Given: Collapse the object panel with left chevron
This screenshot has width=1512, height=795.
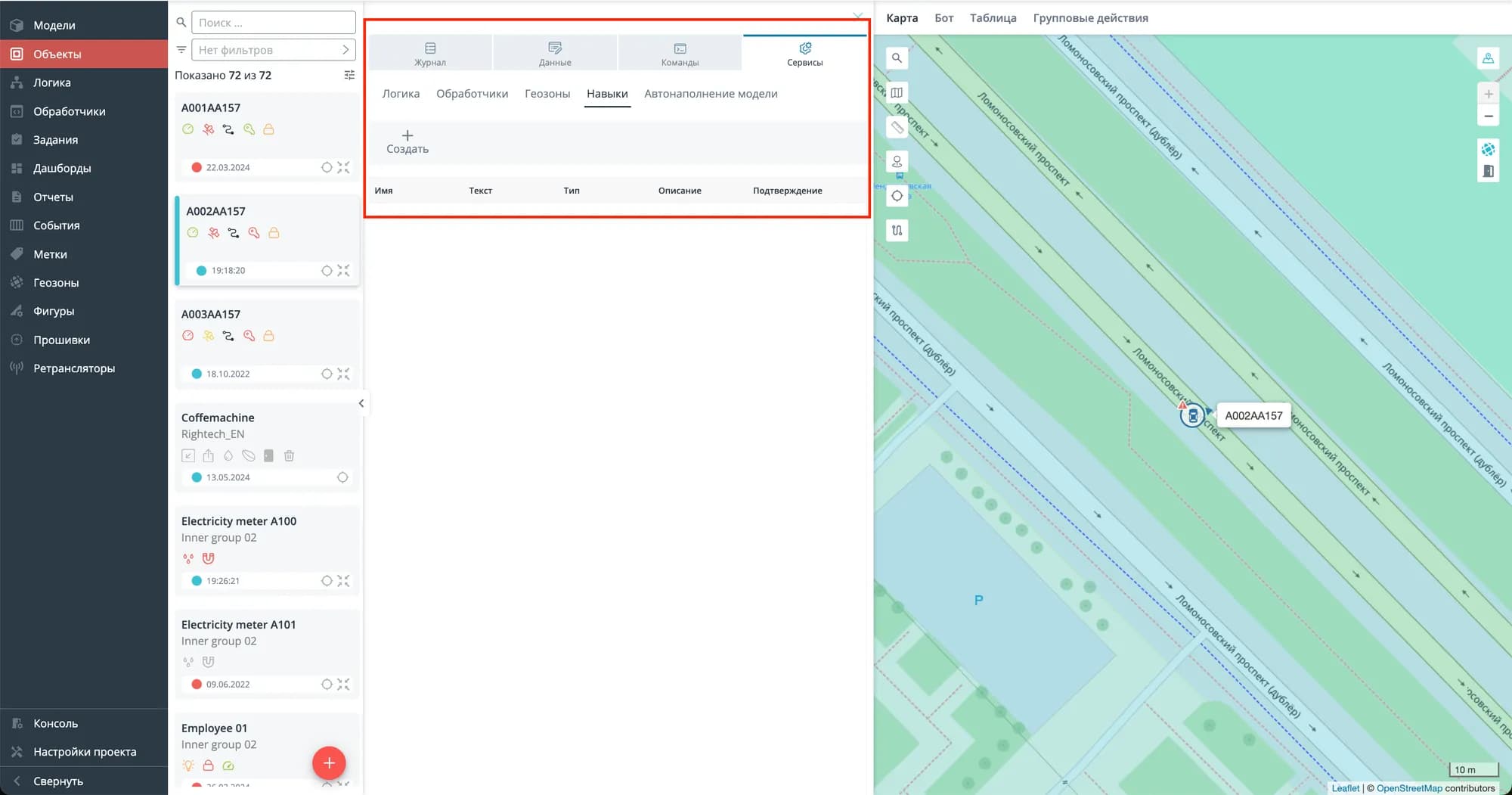Looking at the screenshot, I should 361,403.
